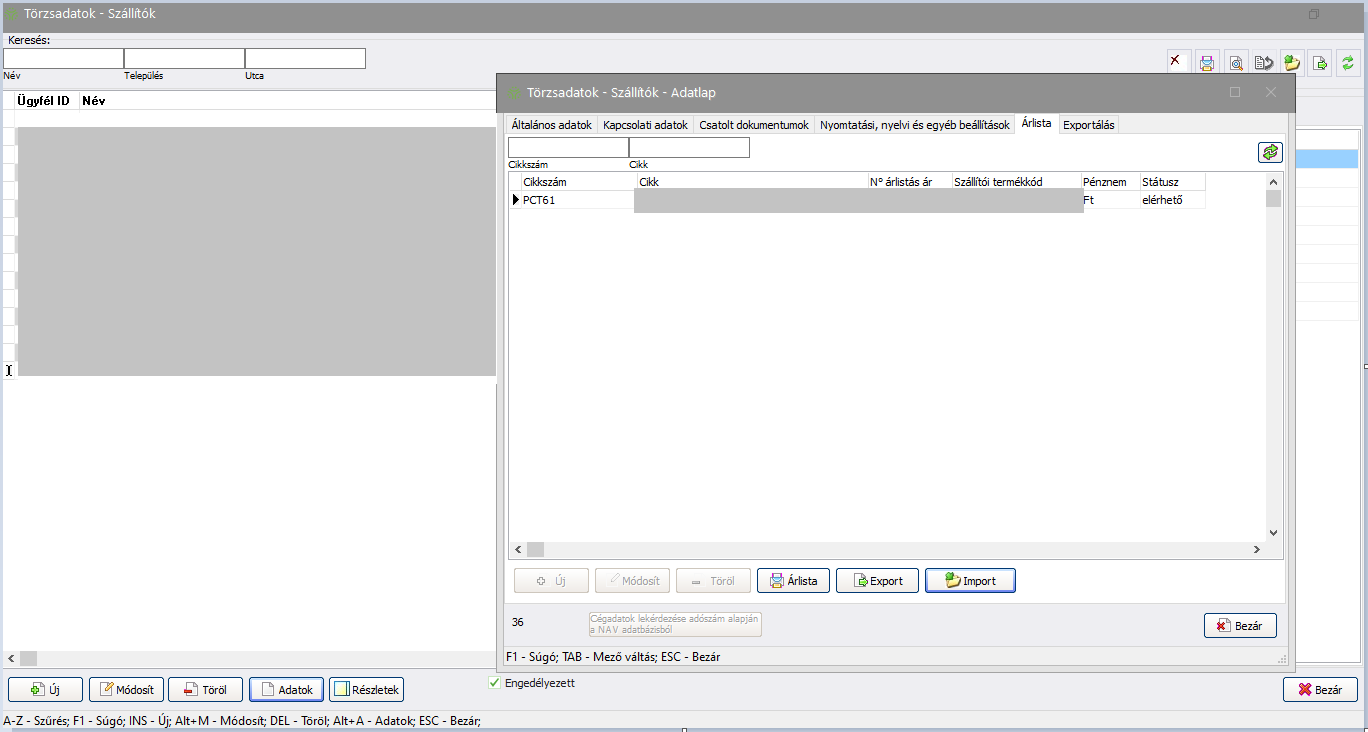The width and height of the screenshot is (1368, 732).
Task: Go to the Exportálás tab
Action: (1088, 125)
